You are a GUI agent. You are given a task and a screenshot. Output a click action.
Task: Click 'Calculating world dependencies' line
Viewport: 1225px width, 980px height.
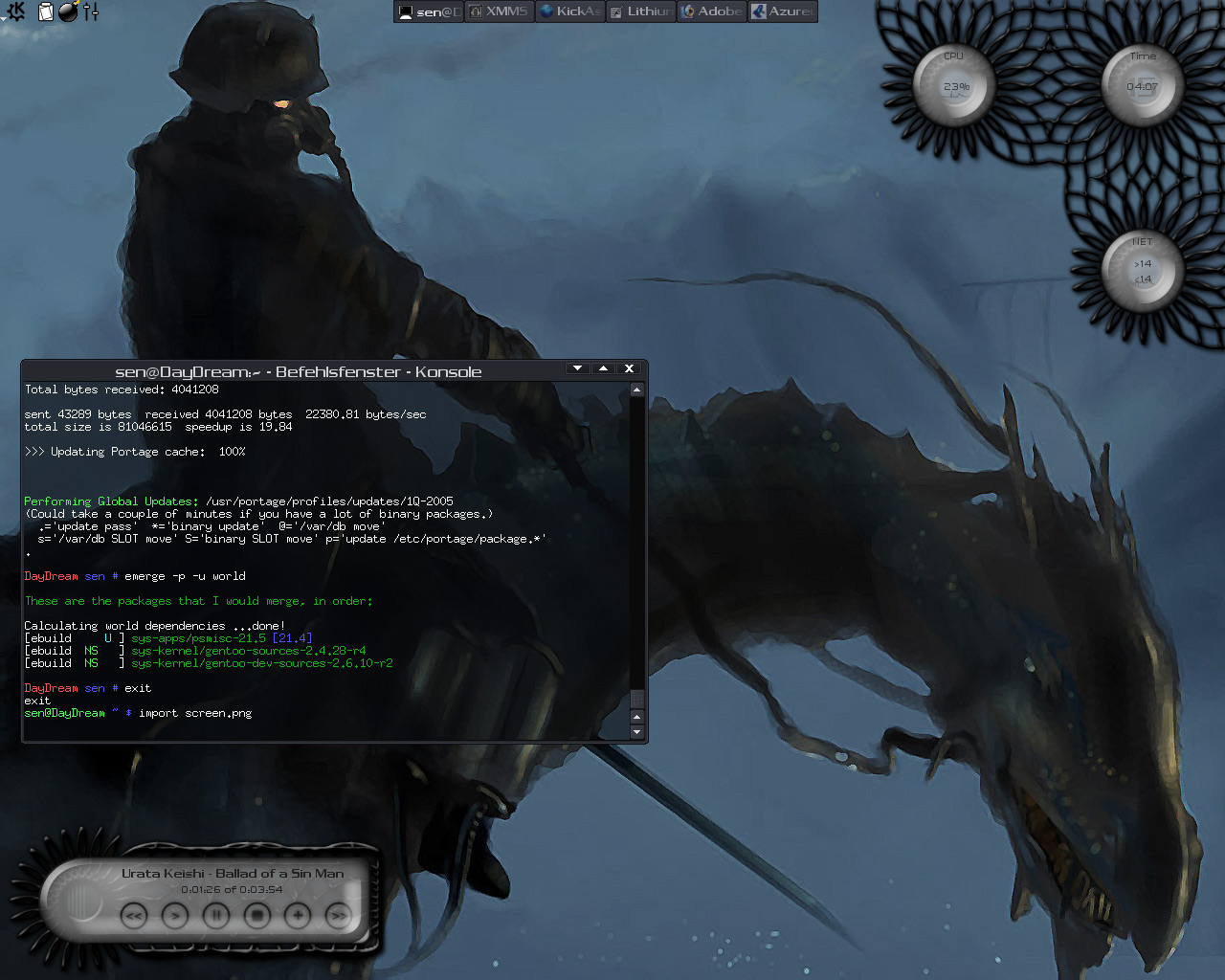(154, 626)
